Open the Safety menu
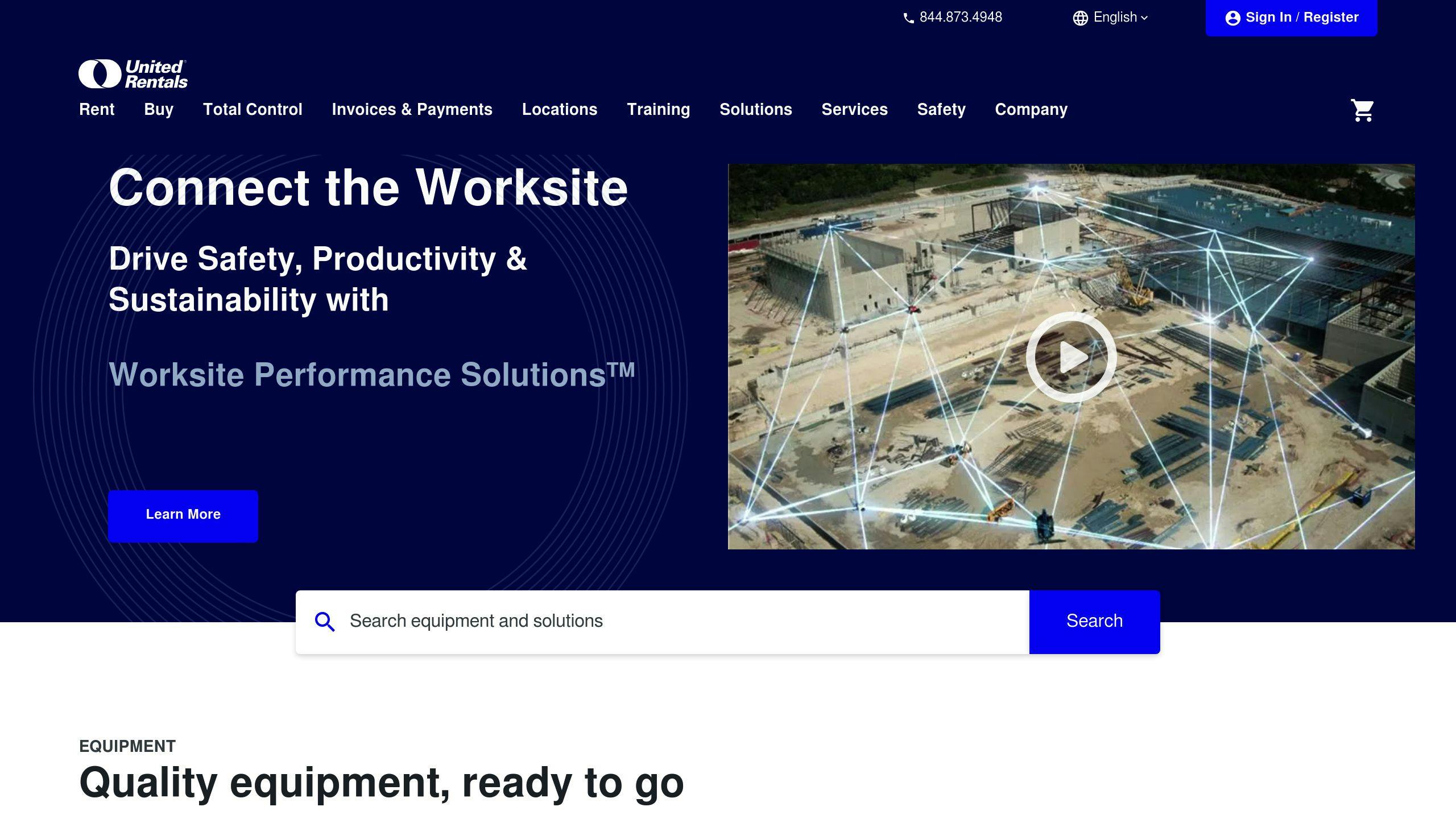Viewport: 1456px width, 819px height. [x=941, y=109]
